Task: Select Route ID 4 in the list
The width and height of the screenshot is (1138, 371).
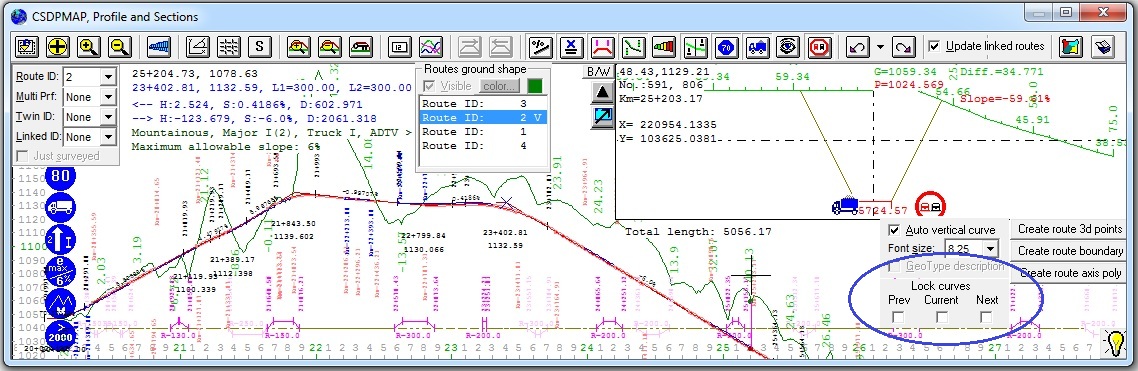Action: [x=483, y=145]
